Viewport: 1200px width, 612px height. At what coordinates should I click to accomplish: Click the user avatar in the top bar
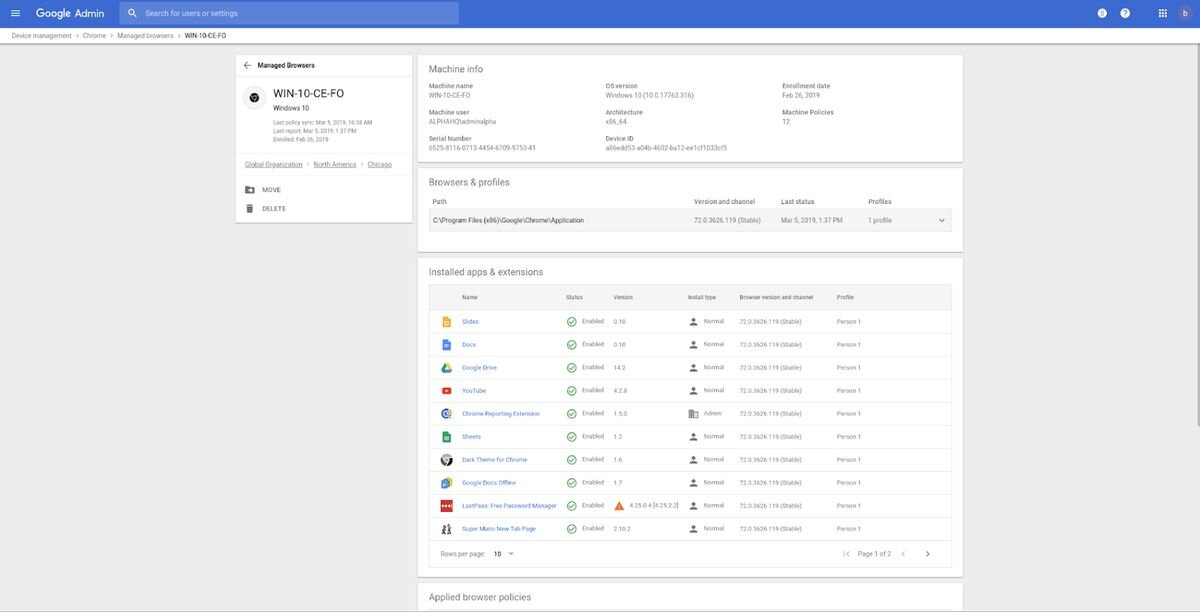1182,10
